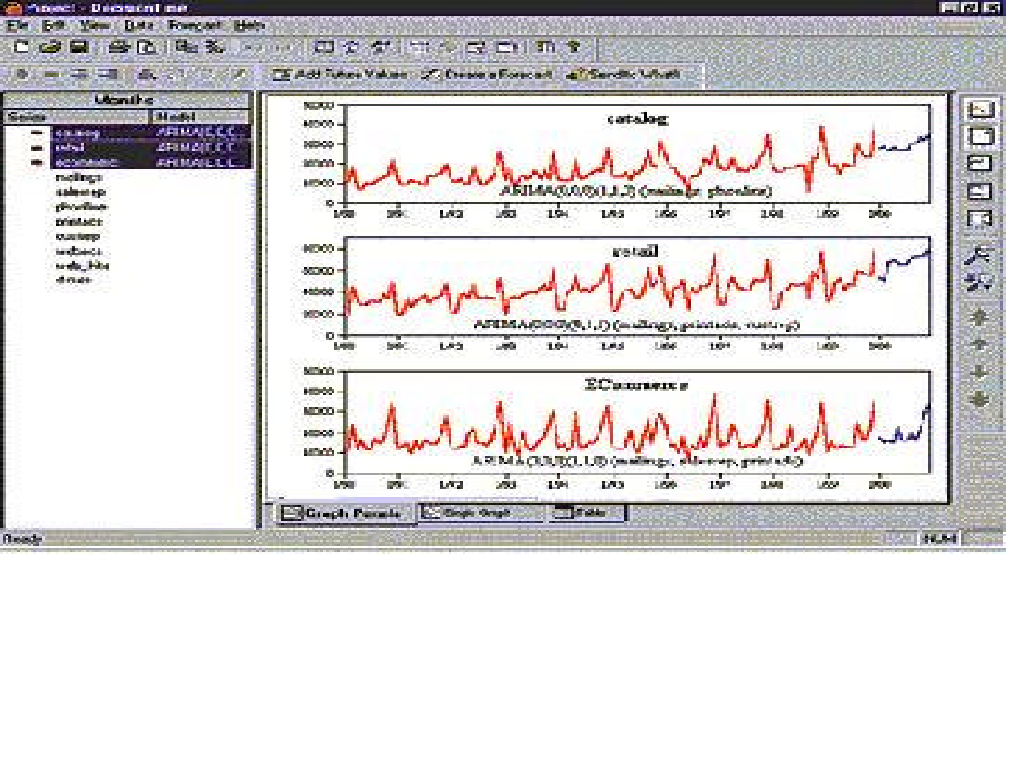Image resolution: width=1024 pixels, height=766 pixels.
Task: Select the phonelines series in list
Action: tap(82, 206)
